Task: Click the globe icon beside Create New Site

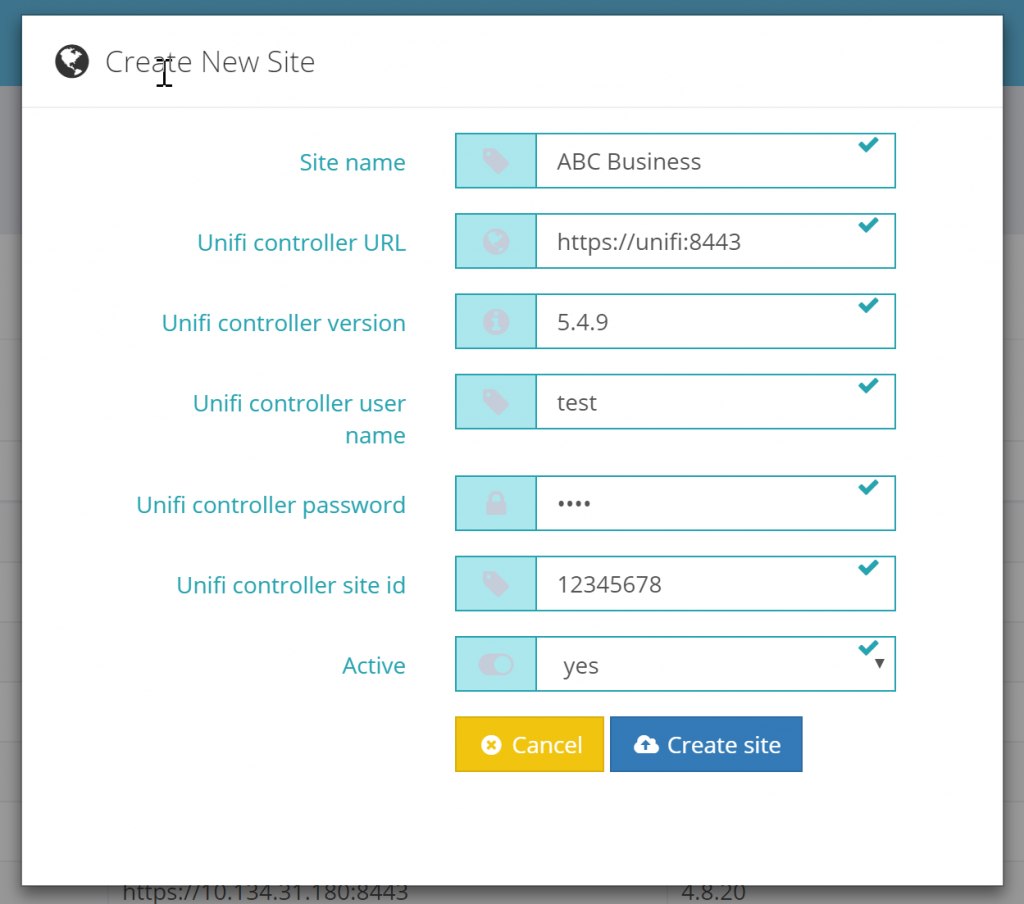Action: (72, 61)
